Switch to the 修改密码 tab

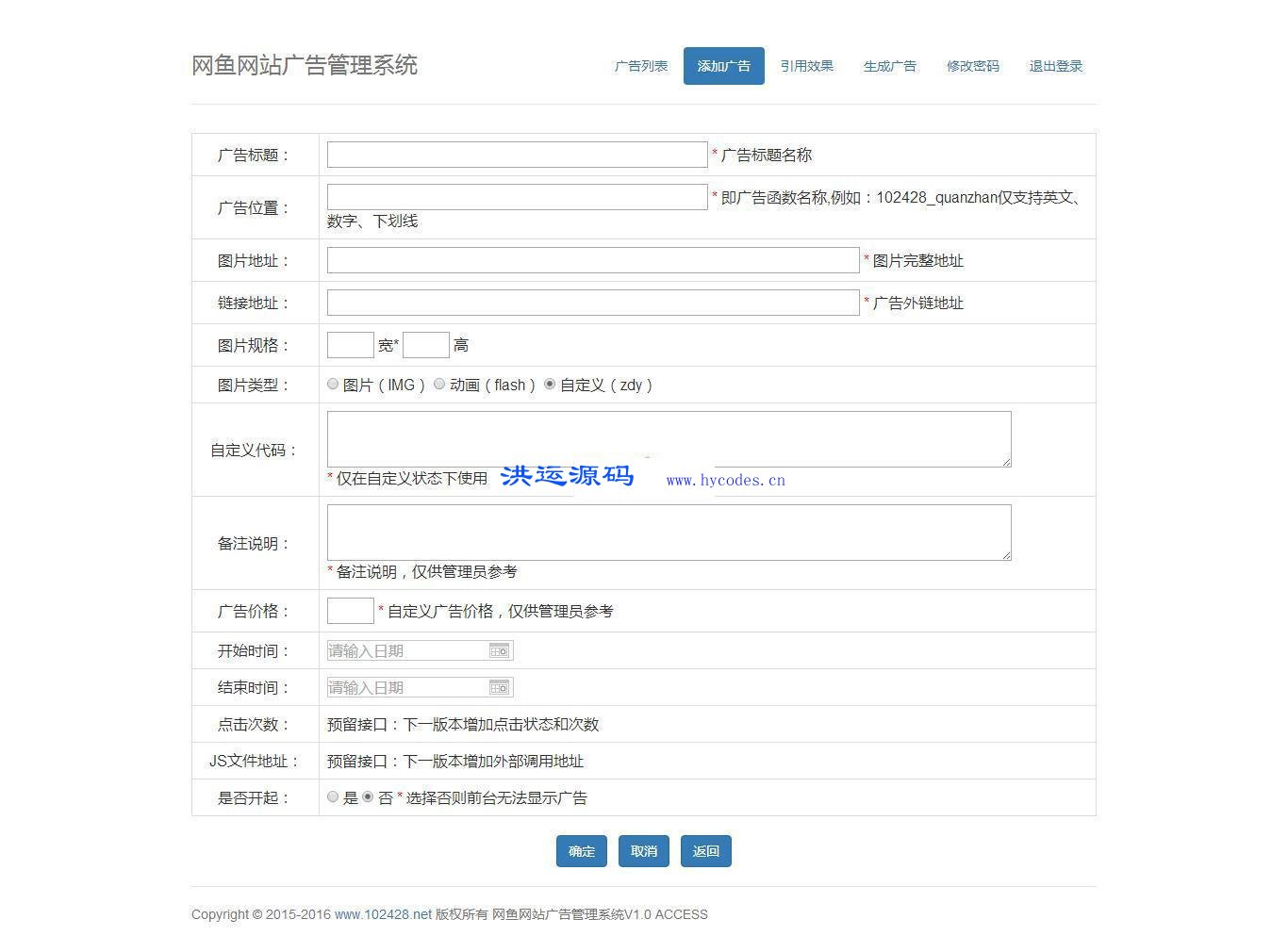973,66
